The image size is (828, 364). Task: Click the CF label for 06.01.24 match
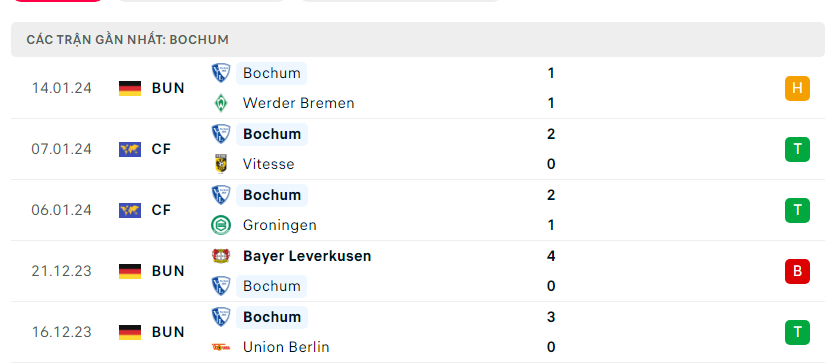pos(161,210)
